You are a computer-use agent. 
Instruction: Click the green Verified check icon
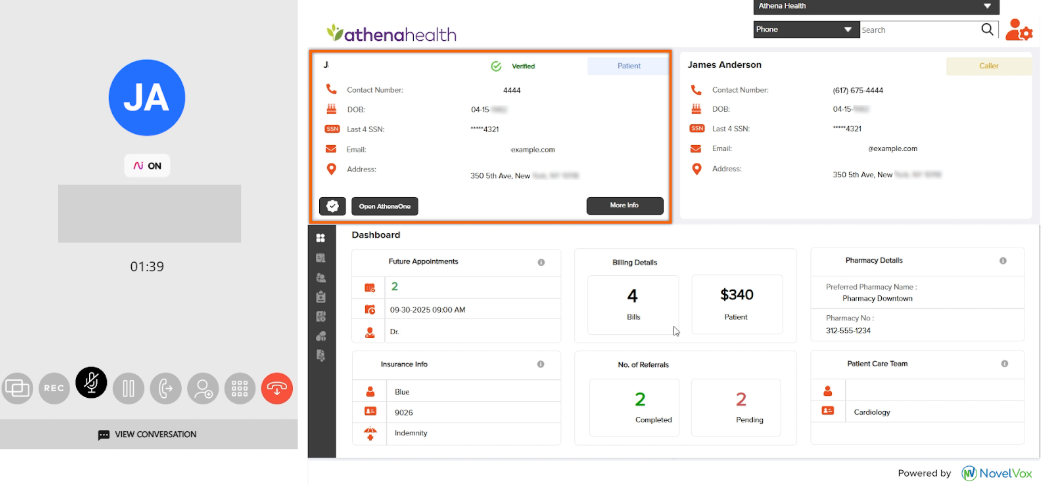pyautogui.click(x=496, y=67)
